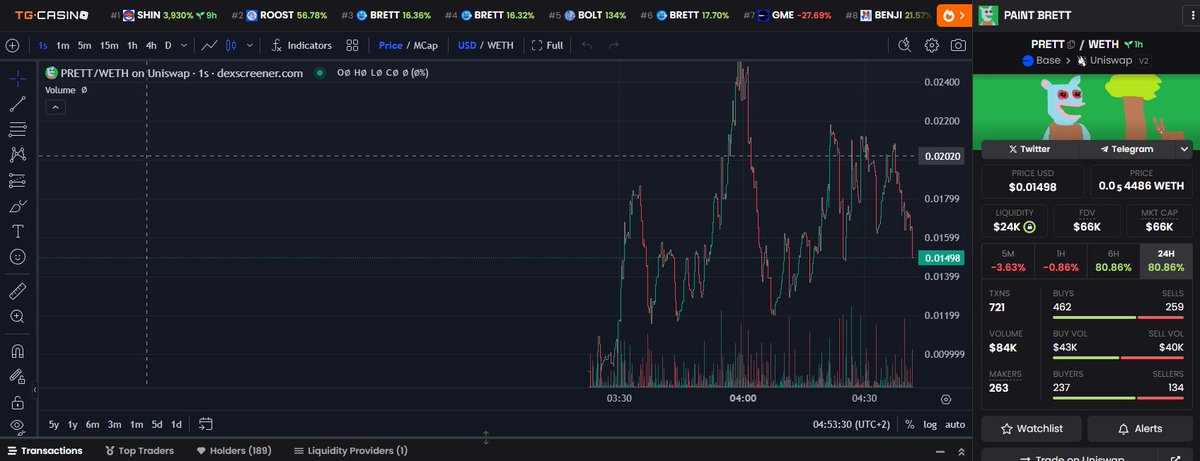
Task: Switch chart to 5m timeframe
Action: 84,45
